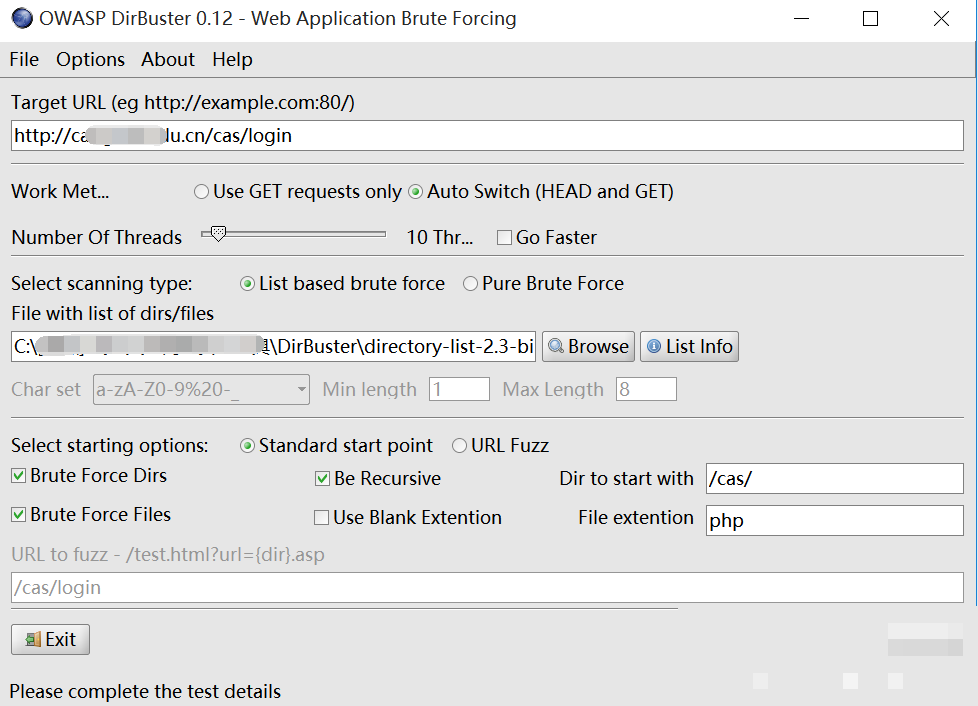The image size is (978, 706).
Task: Click the DirBuster globe icon in title bar
Action: point(22,19)
